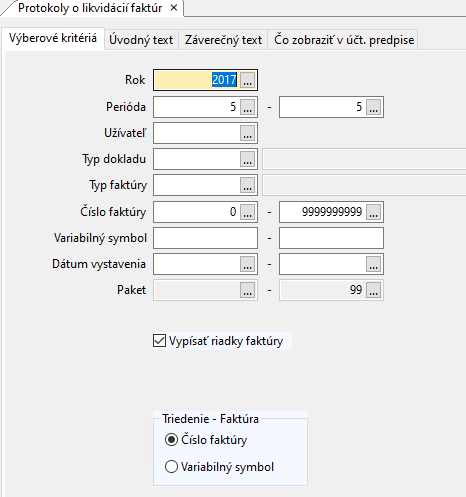Screen dimensions: 466x497
Task: Switch to the Úvodný text tab
Action: click(x=141, y=40)
